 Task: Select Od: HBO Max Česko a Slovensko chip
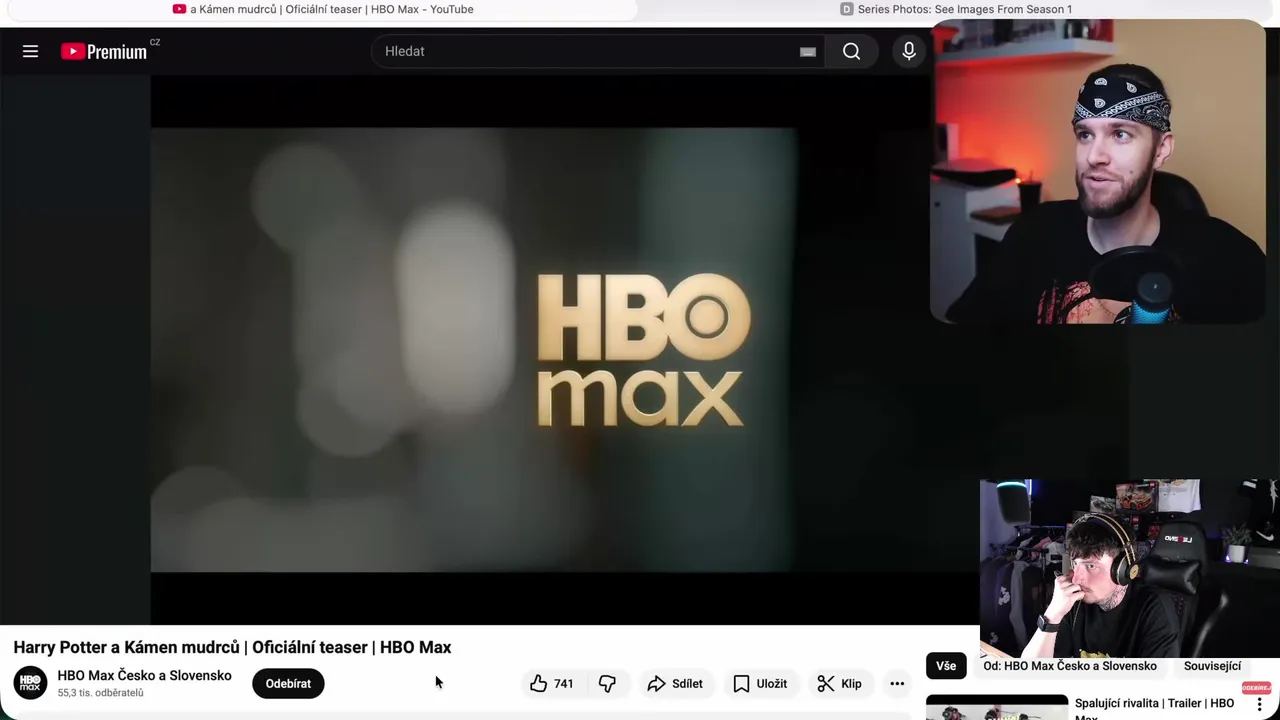click(1070, 666)
